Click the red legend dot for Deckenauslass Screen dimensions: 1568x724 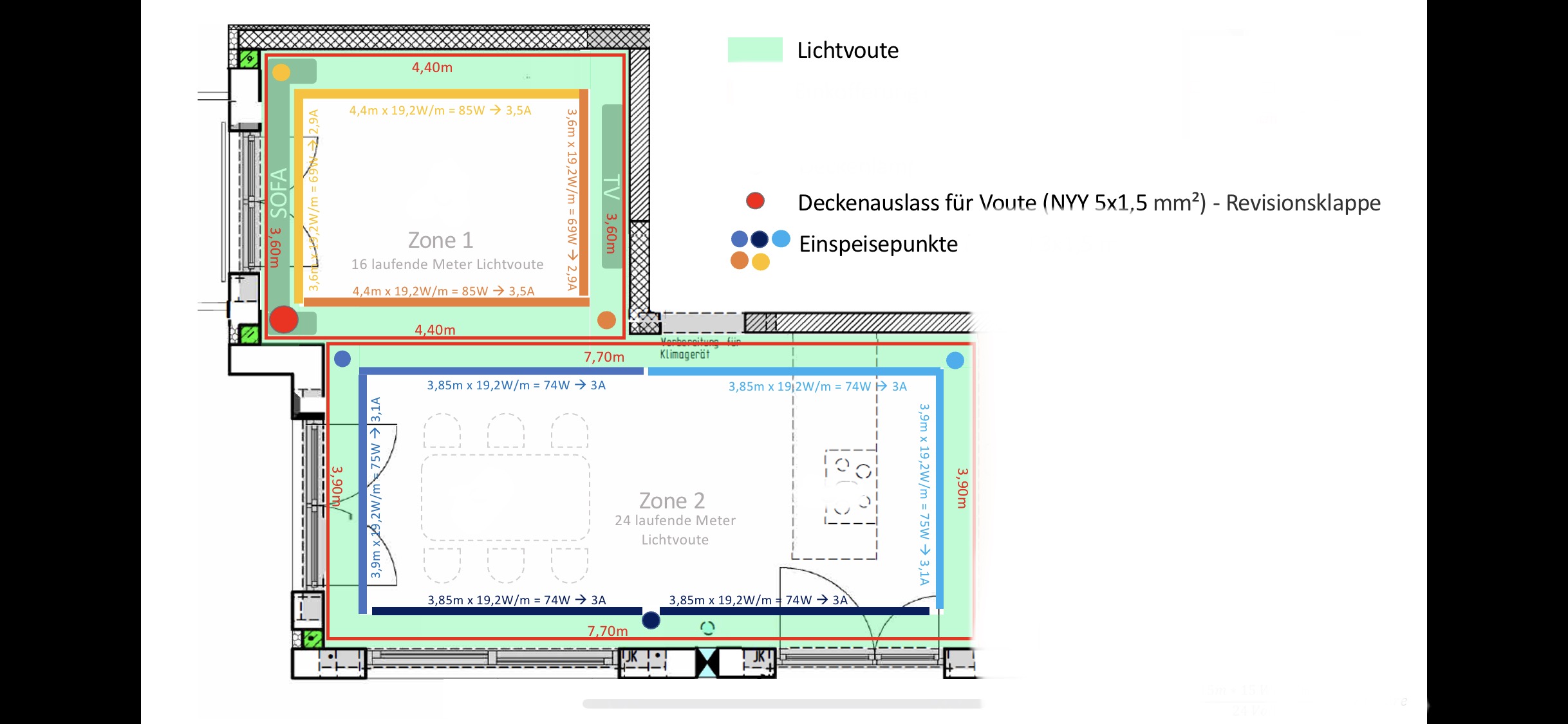pos(755,201)
